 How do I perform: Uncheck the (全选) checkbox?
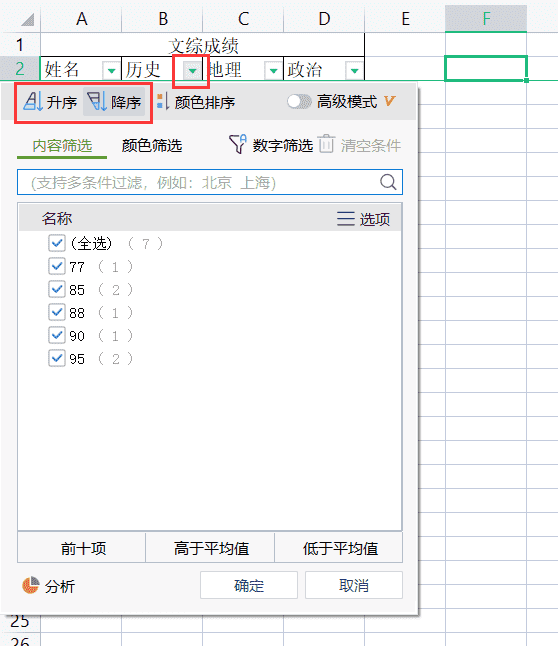[x=56, y=243]
